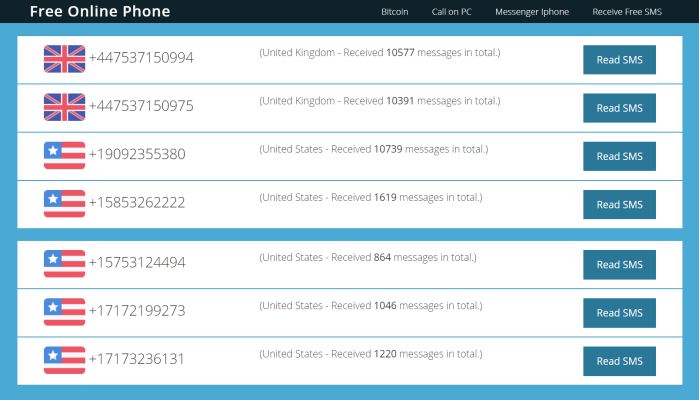Click text 'Received 1046 messages in total'
This screenshot has height=400, width=699.
404,305
